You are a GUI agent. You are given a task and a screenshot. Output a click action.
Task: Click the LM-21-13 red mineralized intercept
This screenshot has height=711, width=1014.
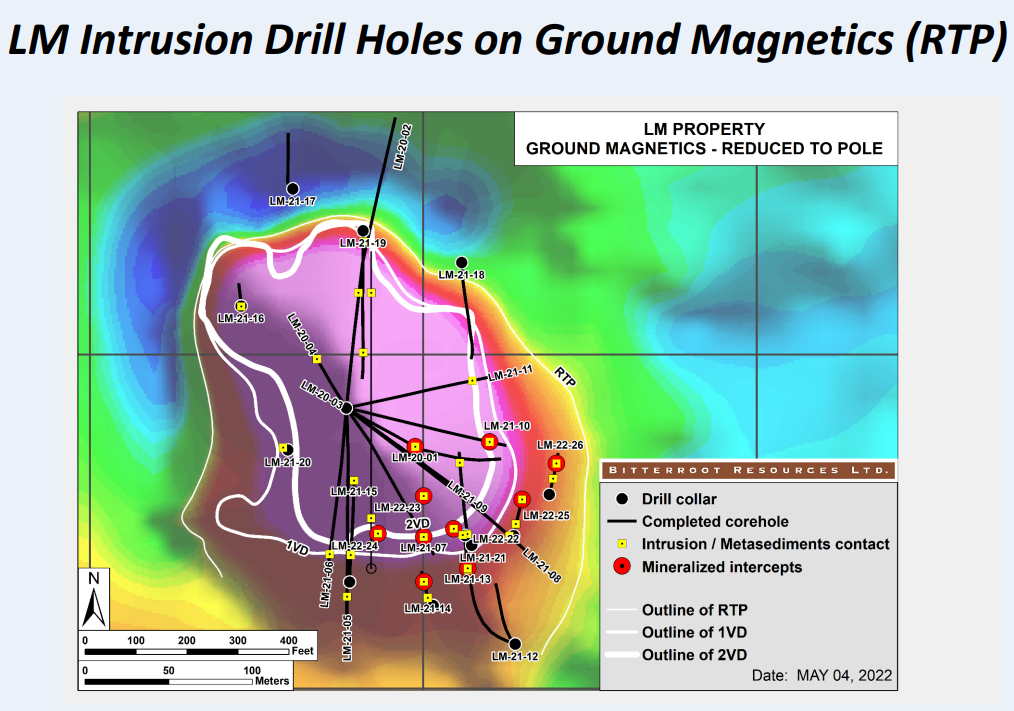tap(468, 569)
